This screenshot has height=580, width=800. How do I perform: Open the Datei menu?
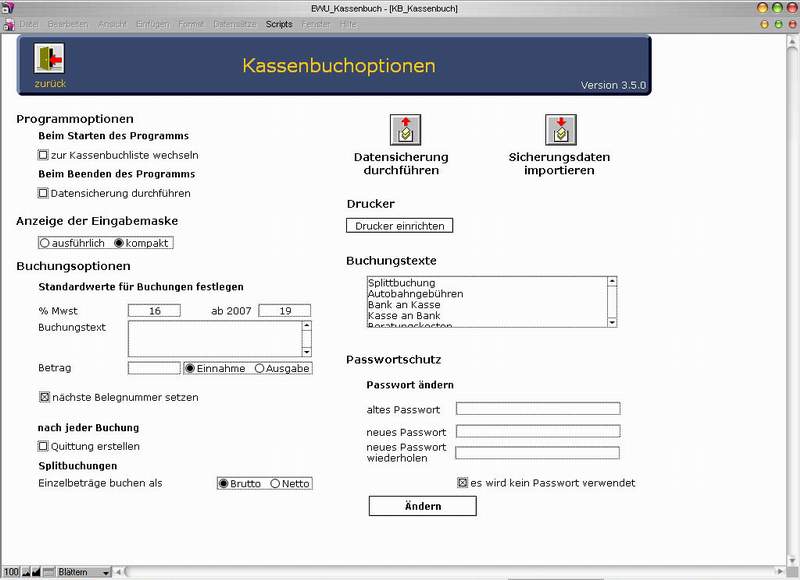[29, 24]
